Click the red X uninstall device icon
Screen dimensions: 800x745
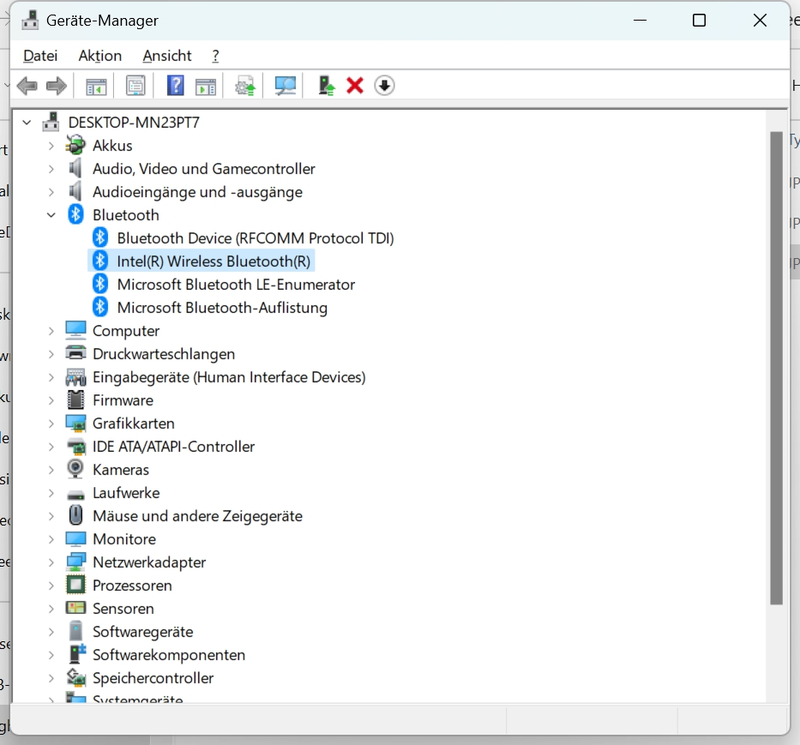pos(354,86)
